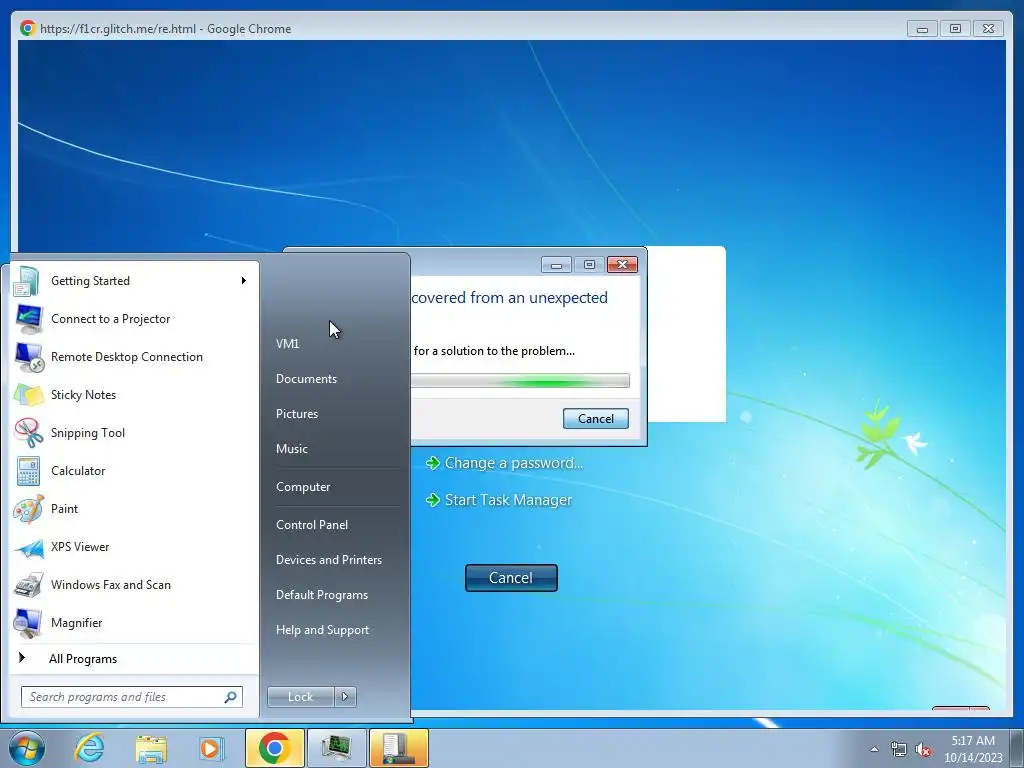Launch Connect to a Projector

pyautogui.click(x=134, y=319)
